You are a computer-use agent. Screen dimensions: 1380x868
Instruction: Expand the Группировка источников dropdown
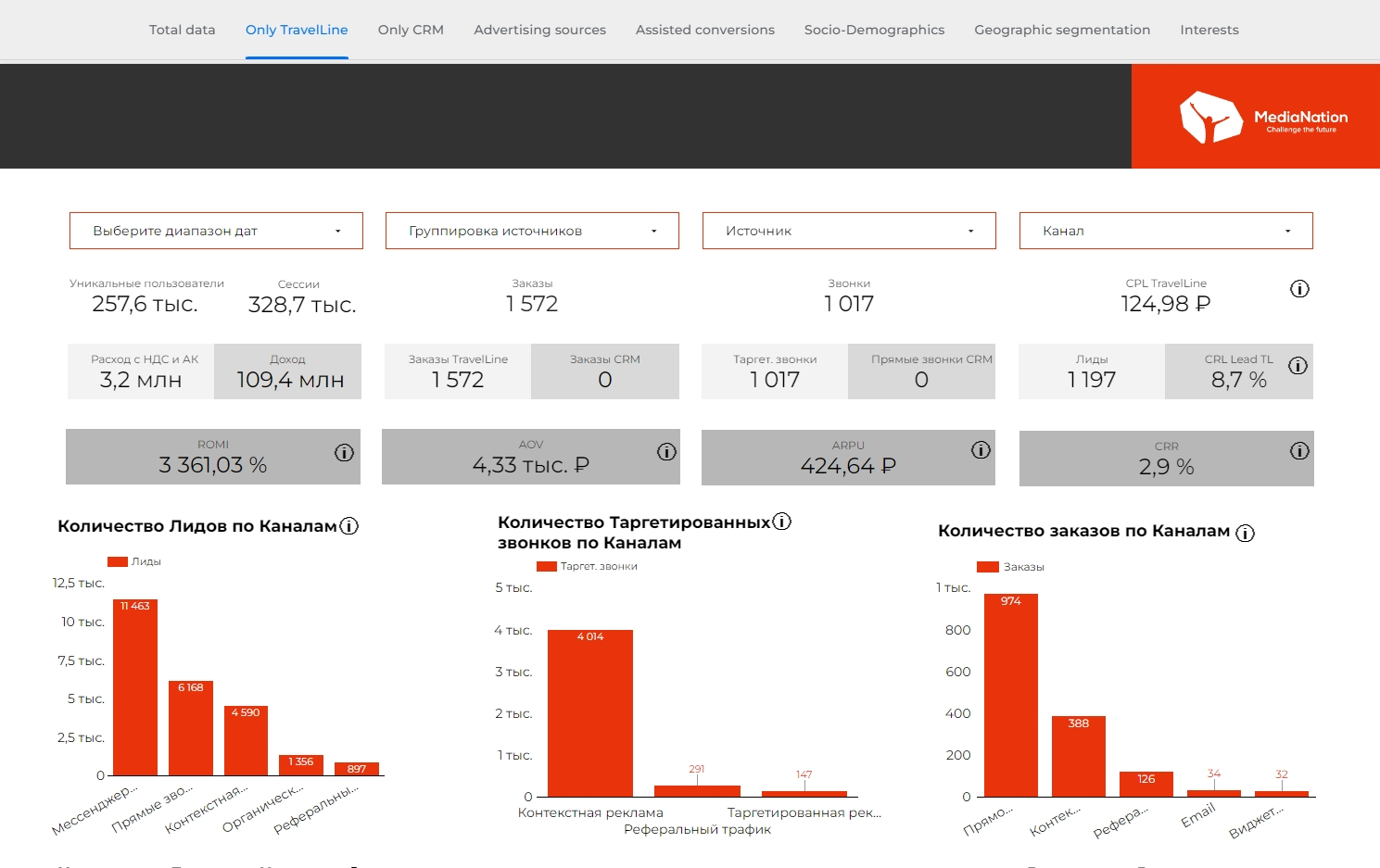point(532,231)
